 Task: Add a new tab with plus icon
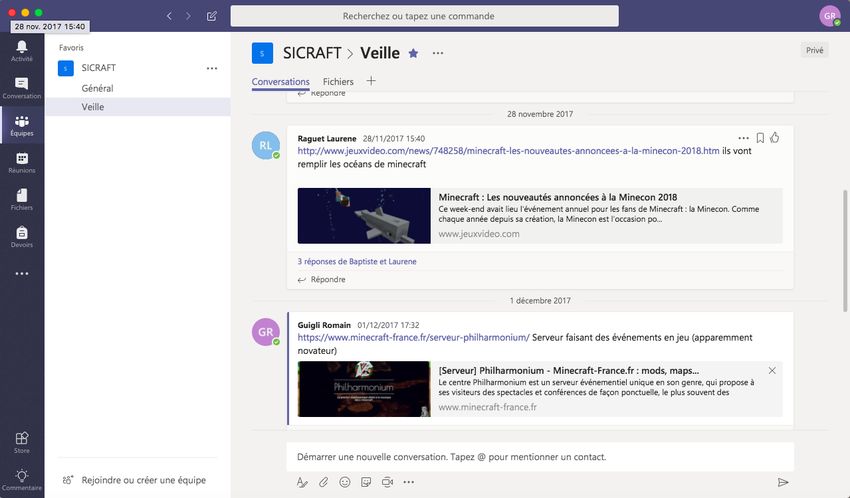(371, 81)
